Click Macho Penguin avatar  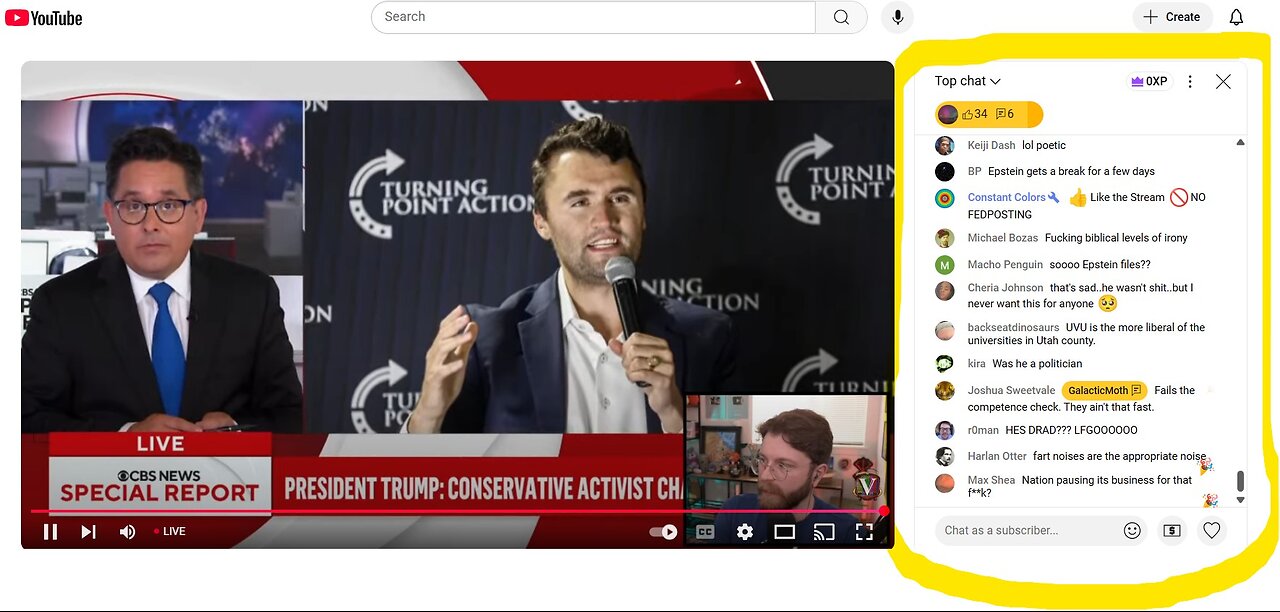pyautogui.click(x=944, y=265)
